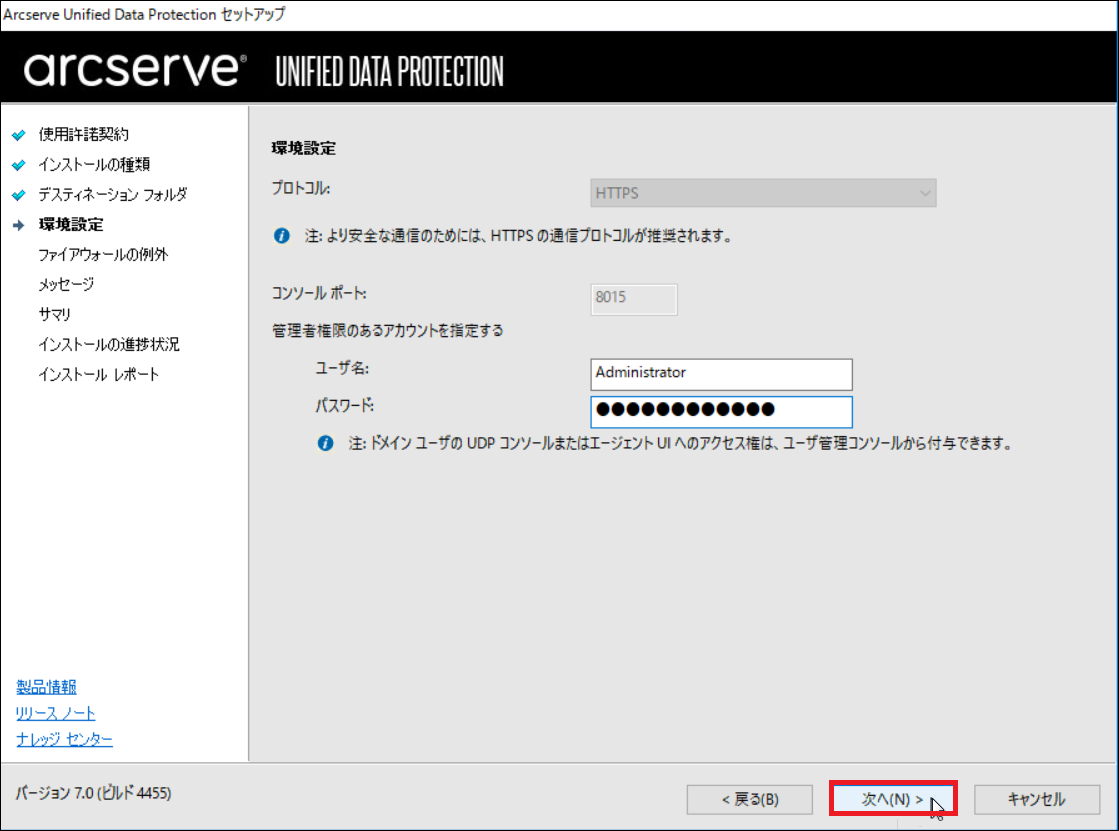Select the インストールの種類 step in sidebar
This screenshot has width=1119, height=831.
click(x=94, y=164)
